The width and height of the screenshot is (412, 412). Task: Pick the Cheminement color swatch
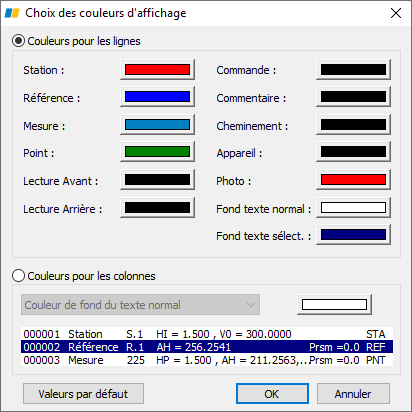(x=353, y=125)
